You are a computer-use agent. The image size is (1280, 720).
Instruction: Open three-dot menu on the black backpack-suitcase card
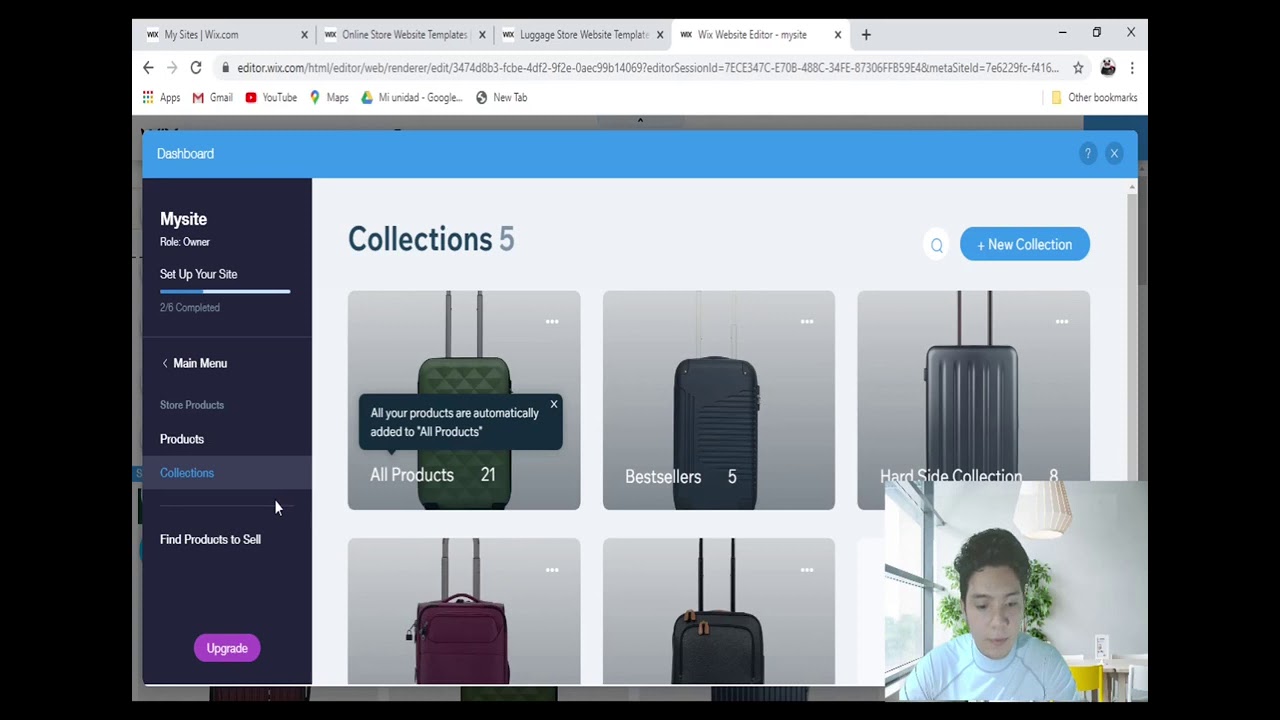807,570
